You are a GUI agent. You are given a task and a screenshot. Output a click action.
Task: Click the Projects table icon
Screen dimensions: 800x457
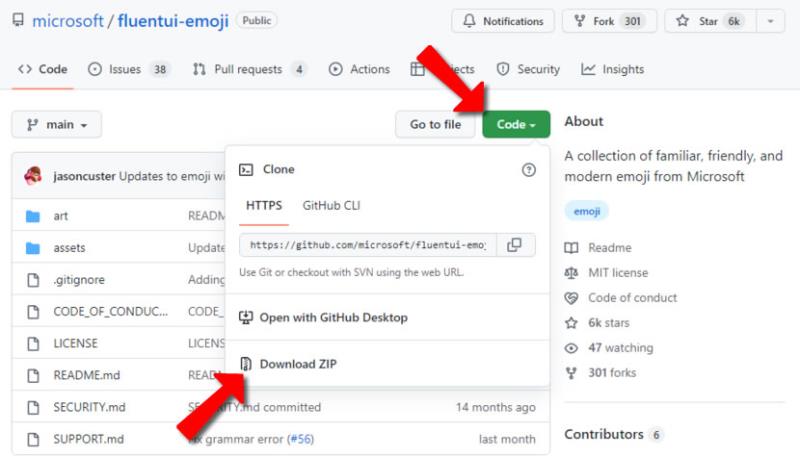(417, 69)
